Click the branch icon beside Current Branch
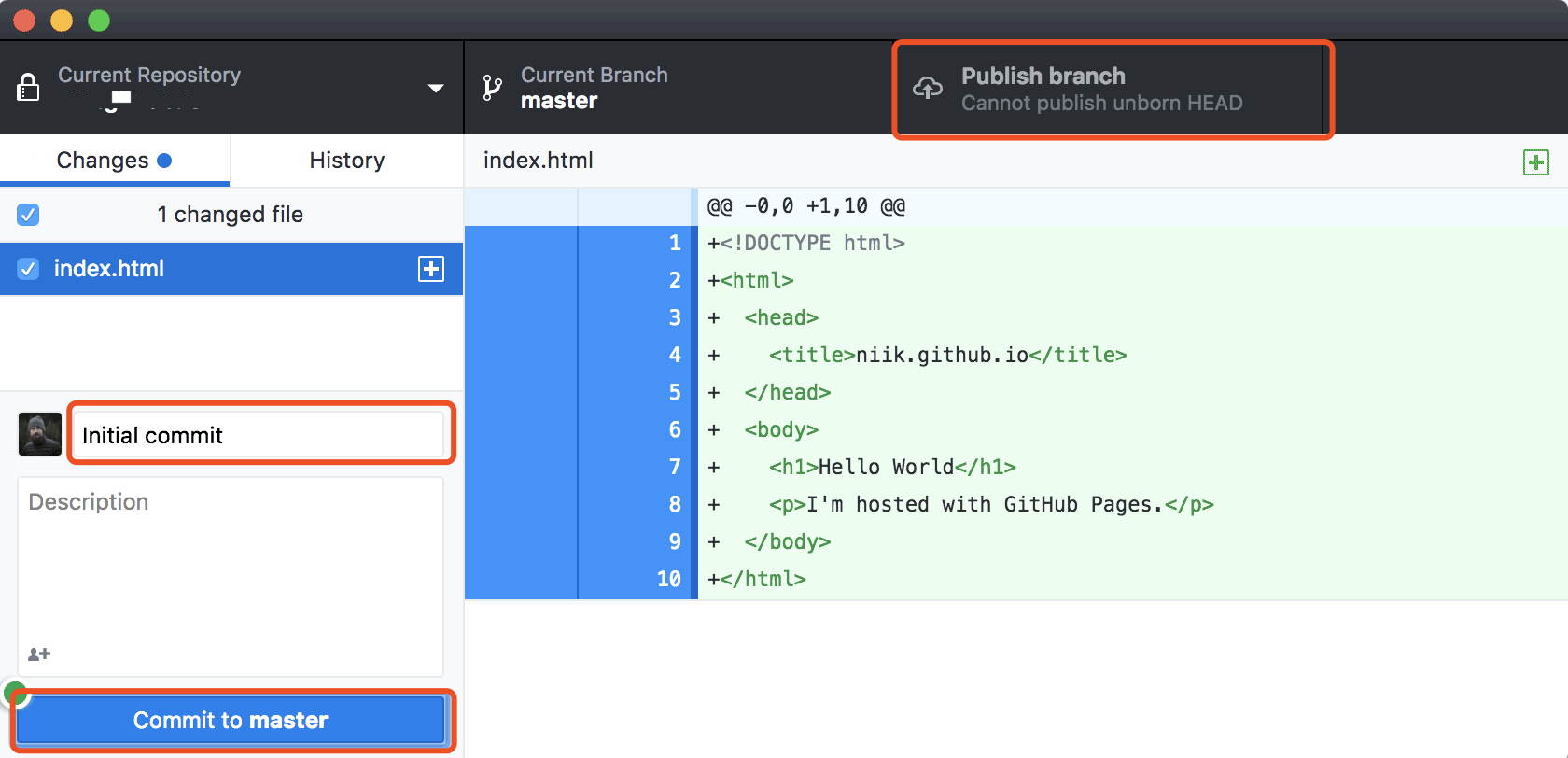 (492, 88)
